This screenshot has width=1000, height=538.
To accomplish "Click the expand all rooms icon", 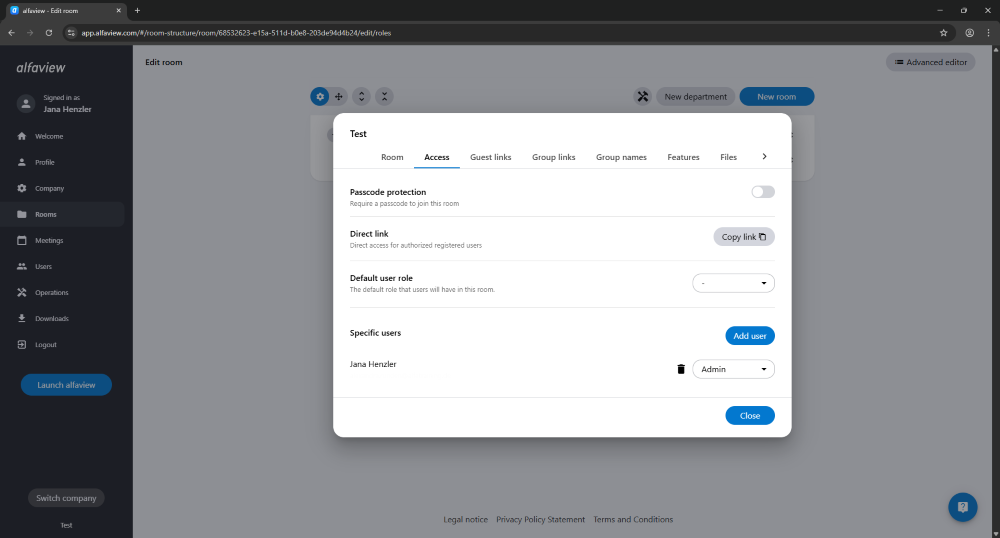I will (362, 96).
